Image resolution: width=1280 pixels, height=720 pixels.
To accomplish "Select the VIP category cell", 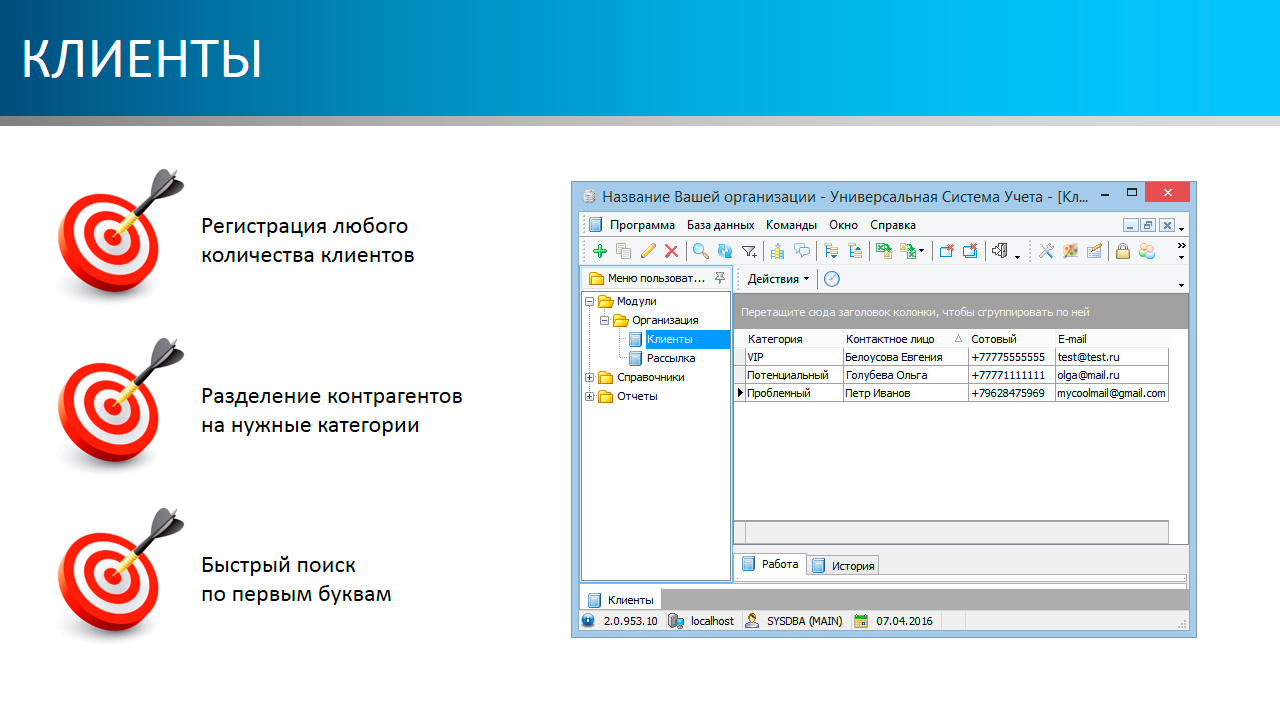I will [x=793, y=357].
